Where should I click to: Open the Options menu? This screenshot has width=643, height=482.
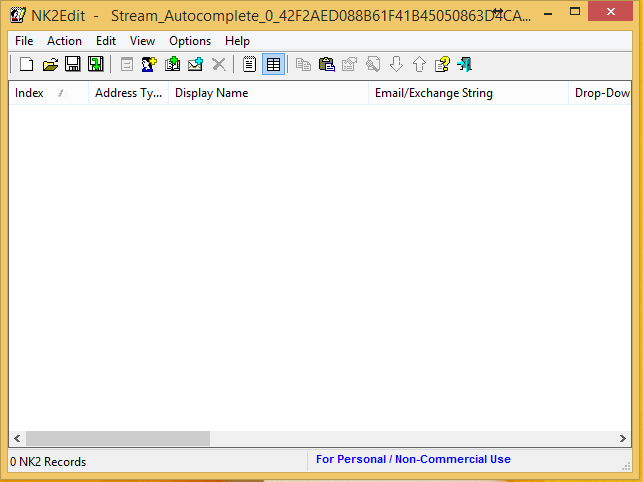tap(190, 41)
